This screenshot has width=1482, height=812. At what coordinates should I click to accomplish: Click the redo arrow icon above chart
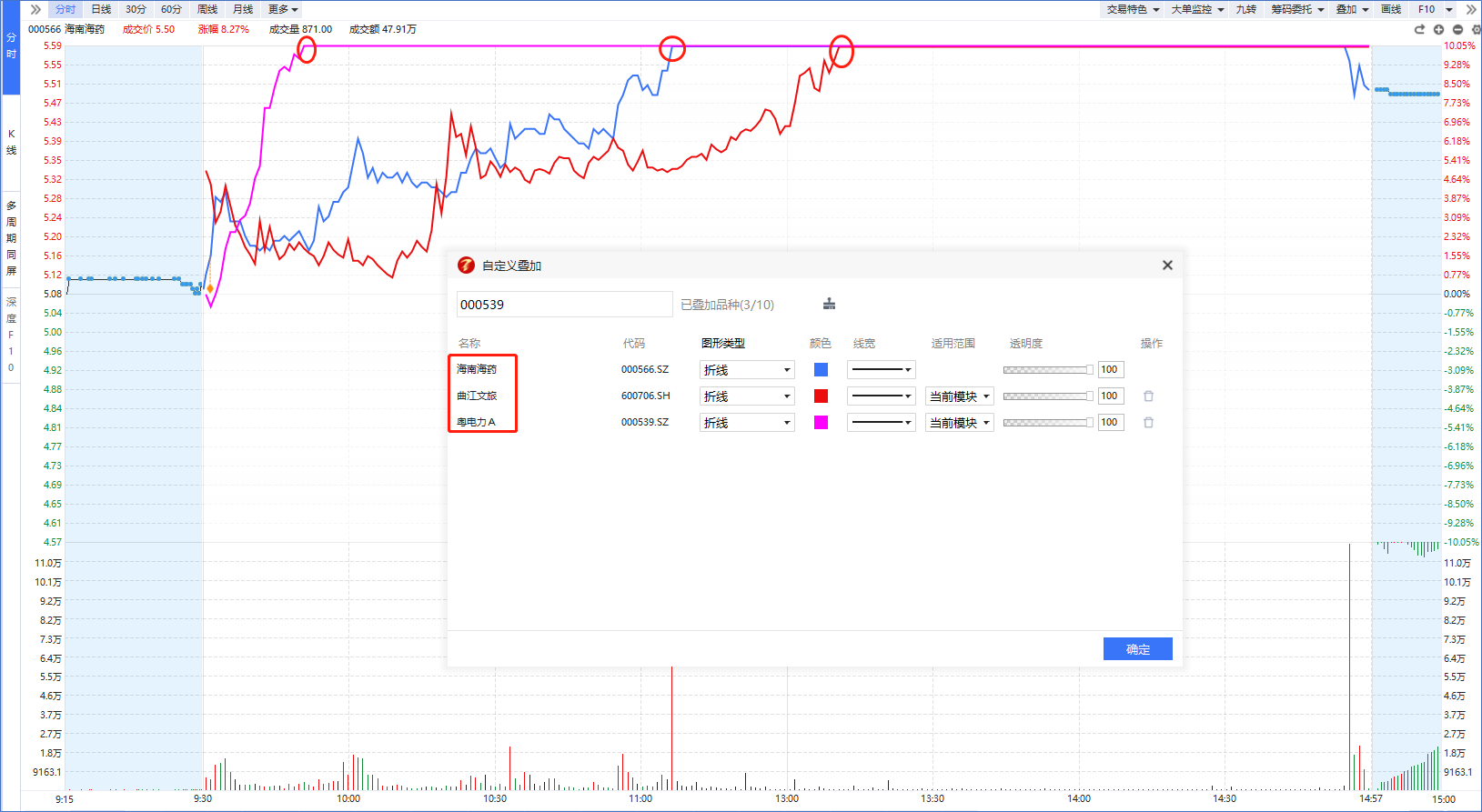[x=1419, y=30]
